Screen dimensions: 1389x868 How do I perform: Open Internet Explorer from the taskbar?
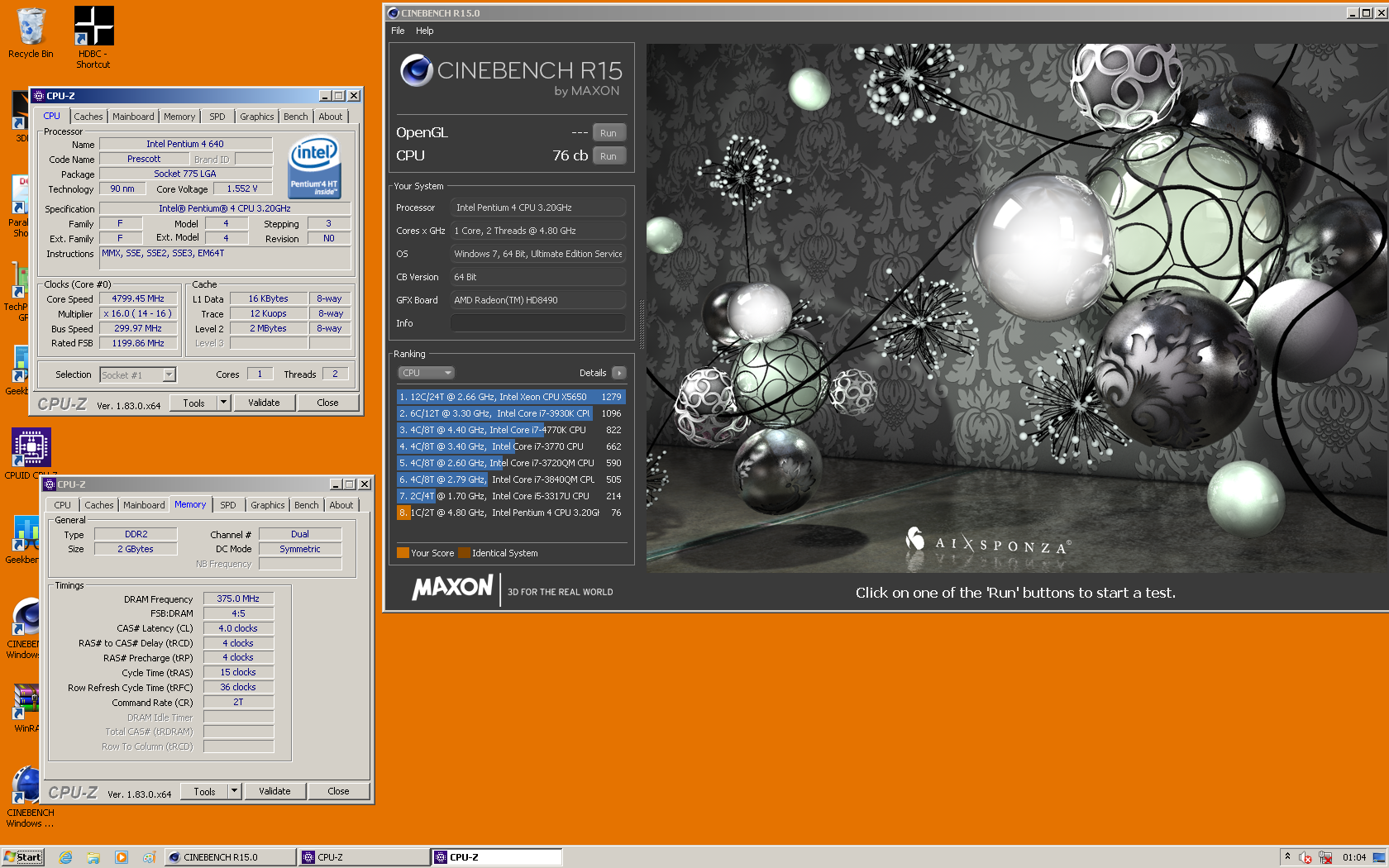click(x=65, y=857)
